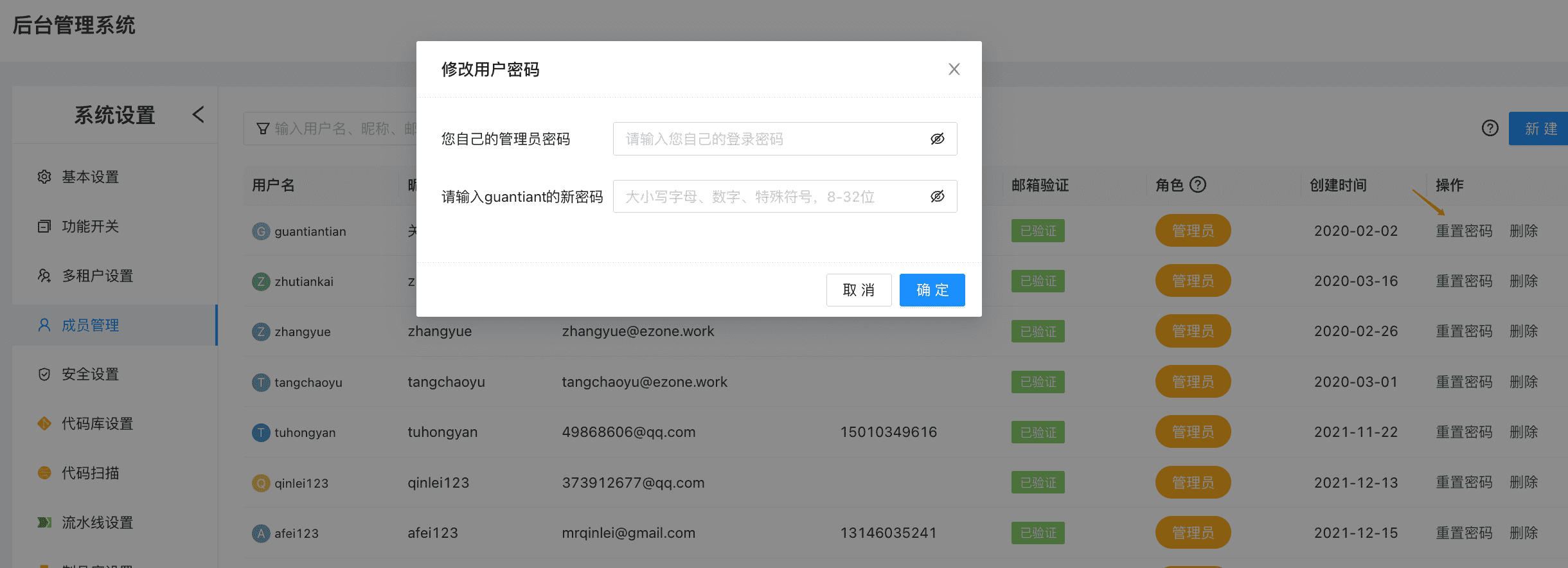This screenshot has height=568, width=1568.
Task: Open 多租户设置 in the sidebar
Action: point(114,276)
